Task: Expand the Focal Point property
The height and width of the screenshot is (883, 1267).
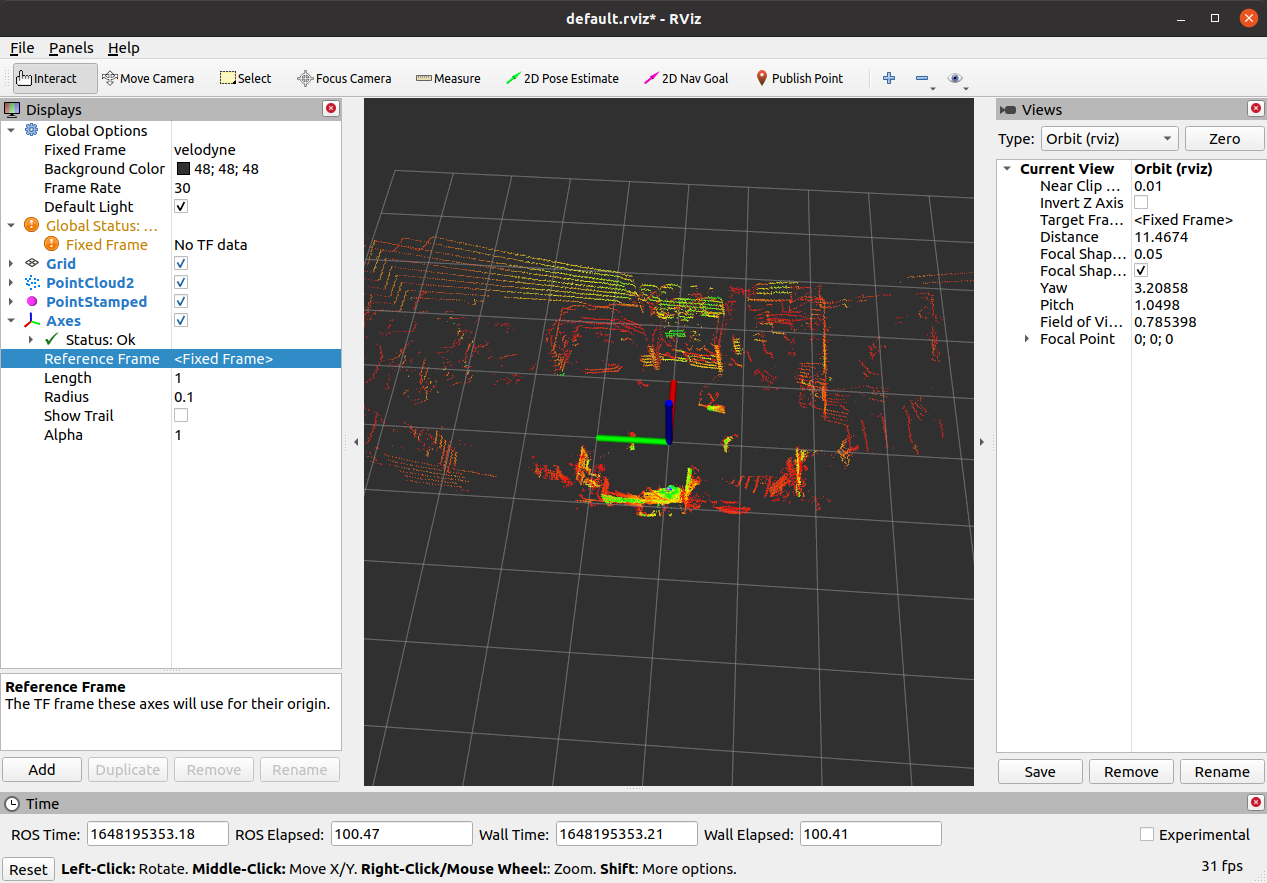Action: [x=1026, y=339]
